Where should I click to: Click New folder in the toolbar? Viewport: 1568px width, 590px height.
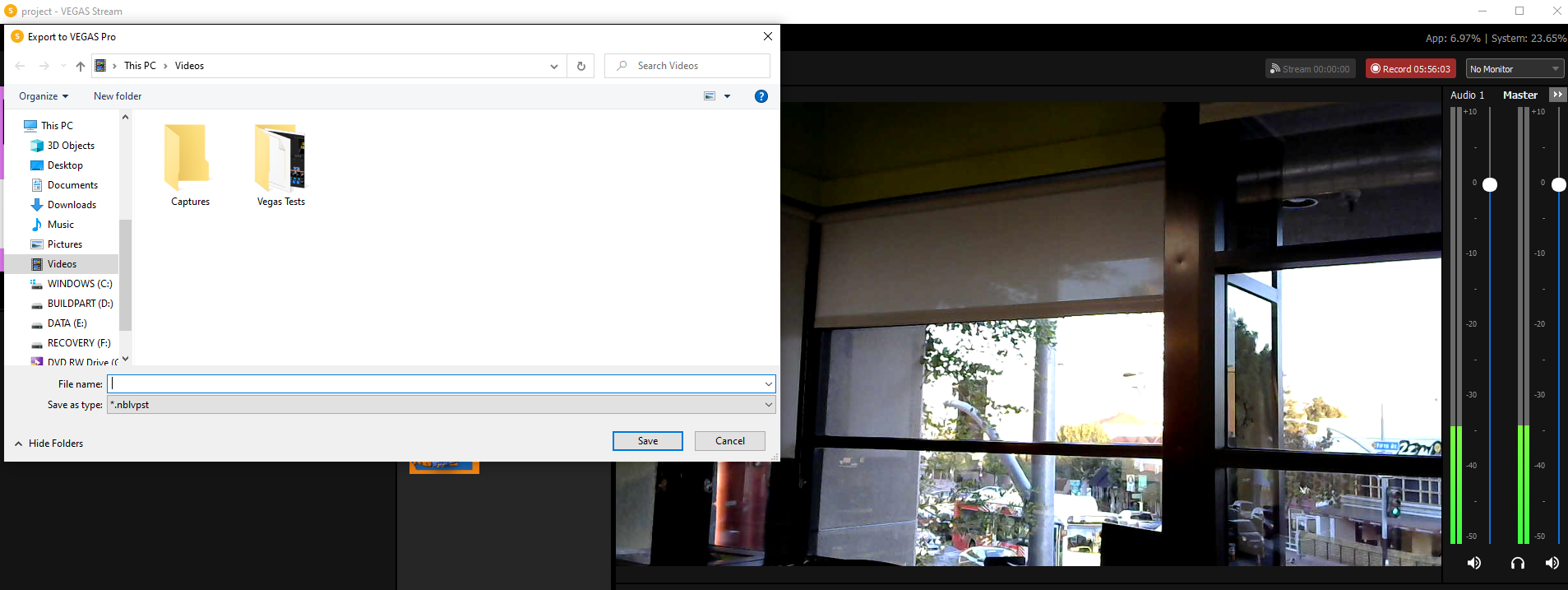tap(118, 96)
